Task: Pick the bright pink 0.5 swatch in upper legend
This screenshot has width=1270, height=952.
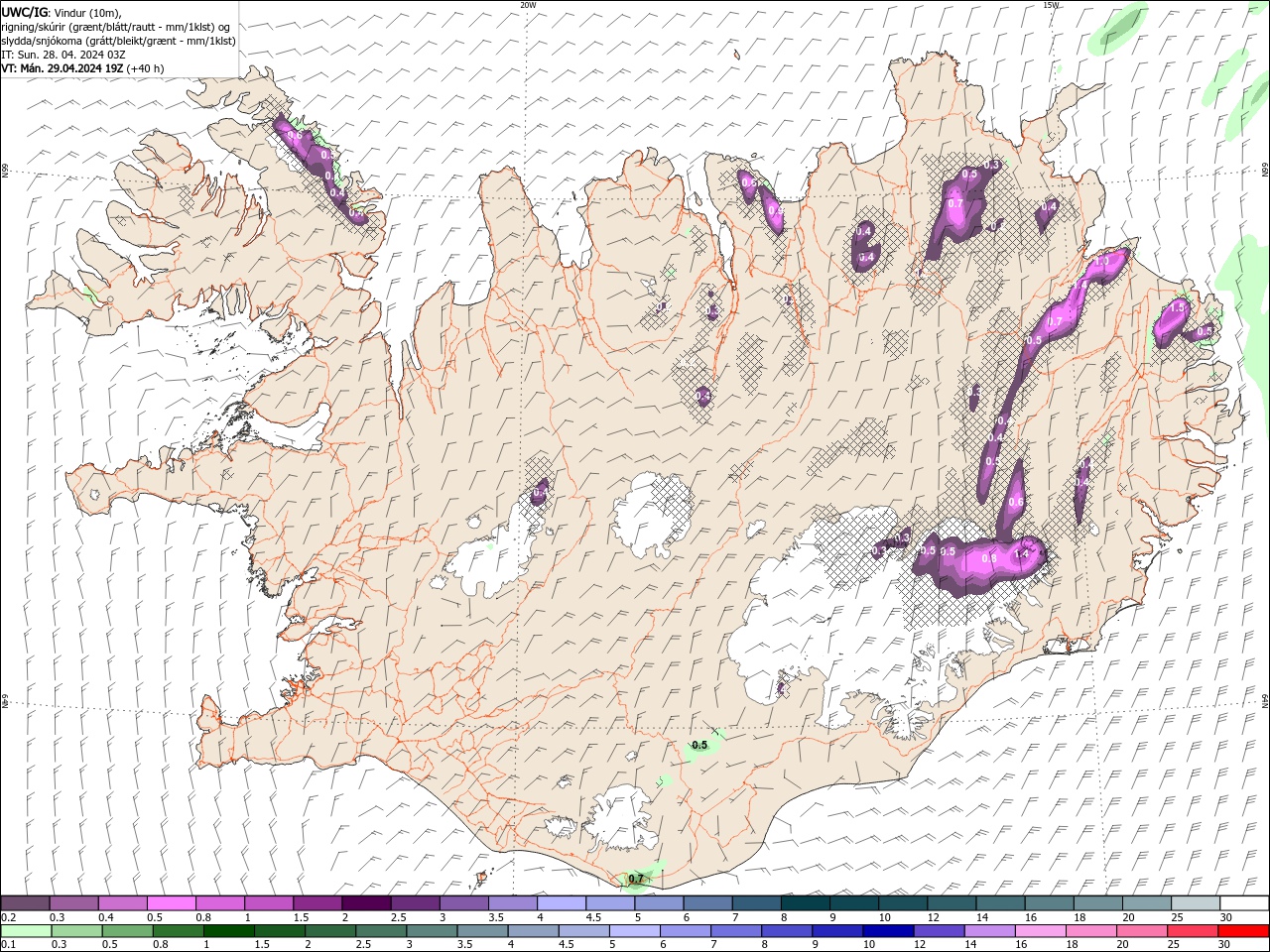Action: point(172,903)
